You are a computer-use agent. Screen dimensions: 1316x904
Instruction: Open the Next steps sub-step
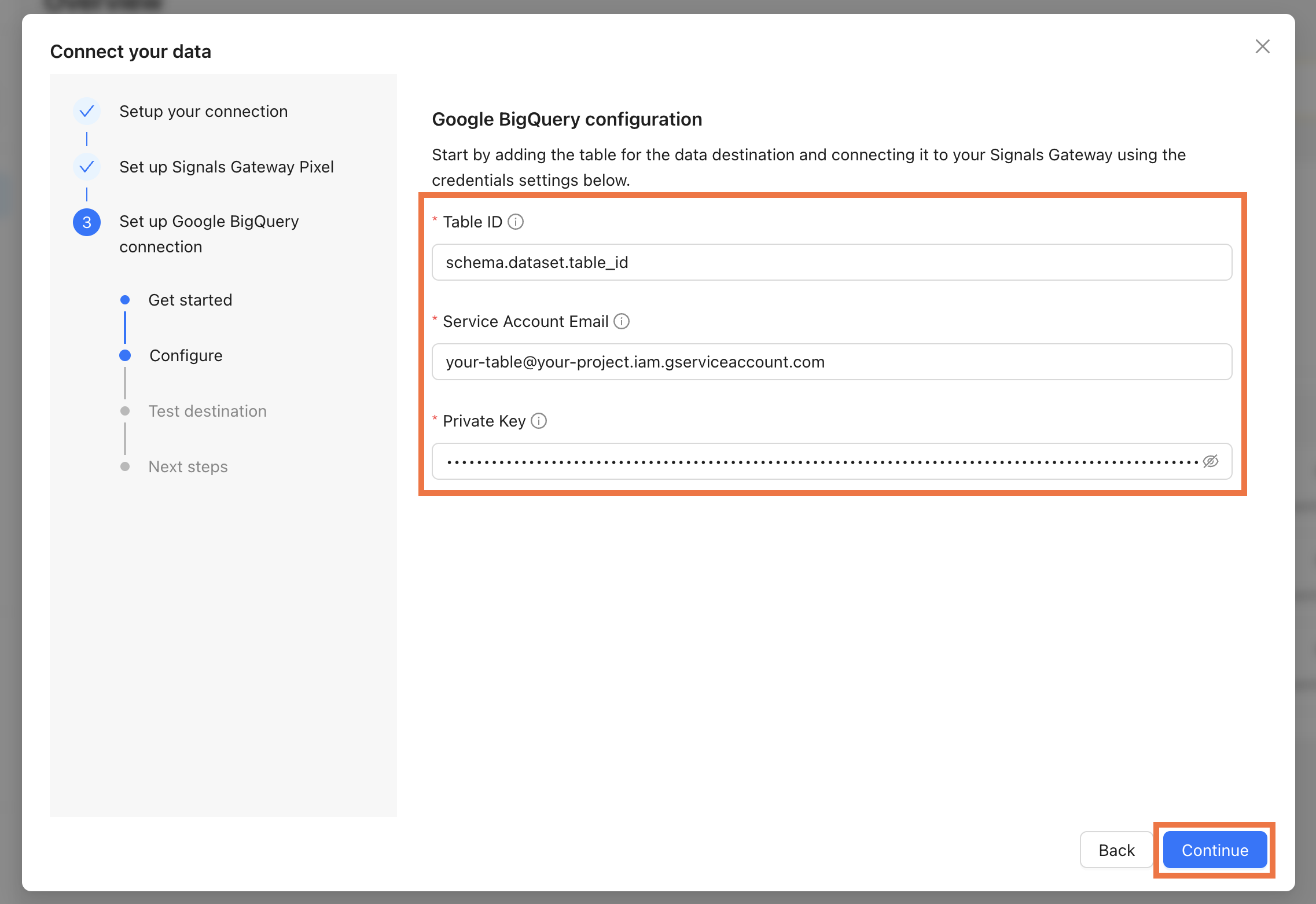[188, 467]
